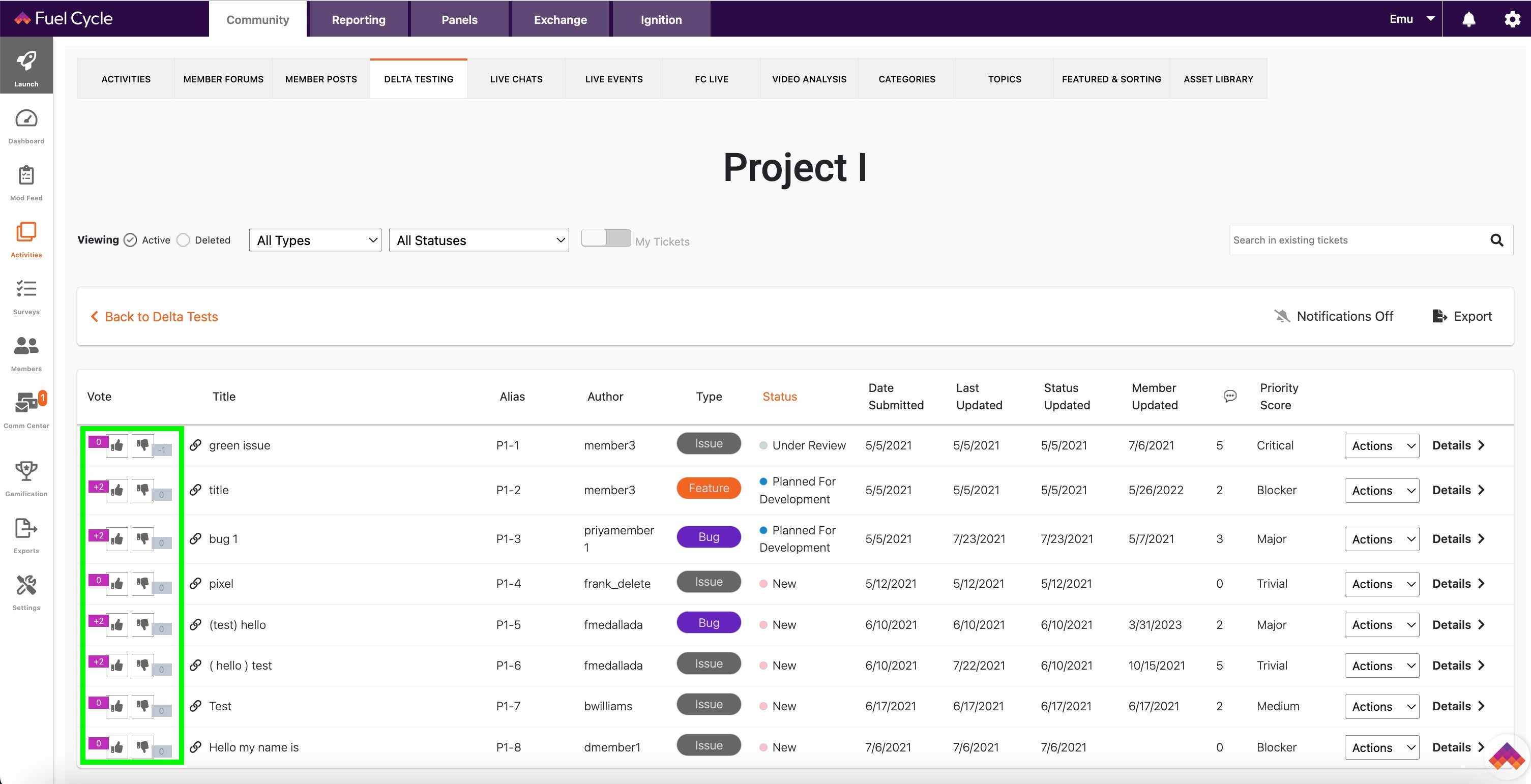Toggle the My Tickets switch

tap(606, 237)
